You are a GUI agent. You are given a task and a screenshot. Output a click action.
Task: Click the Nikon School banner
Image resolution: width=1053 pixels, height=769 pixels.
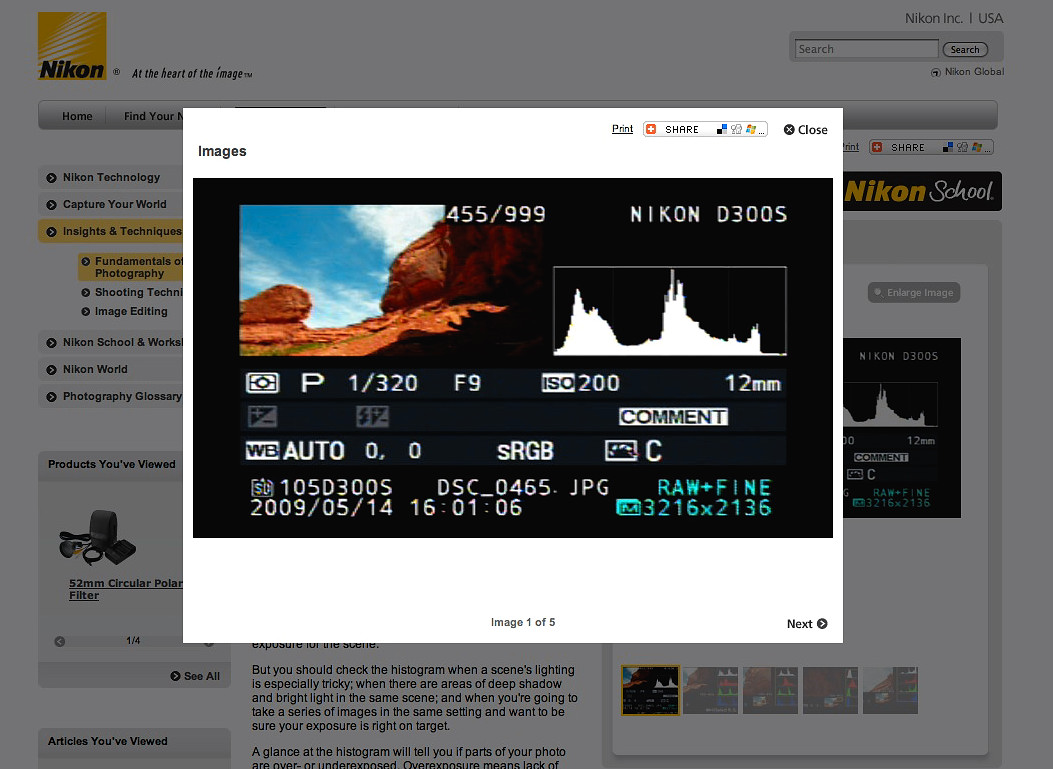(922, 191)
